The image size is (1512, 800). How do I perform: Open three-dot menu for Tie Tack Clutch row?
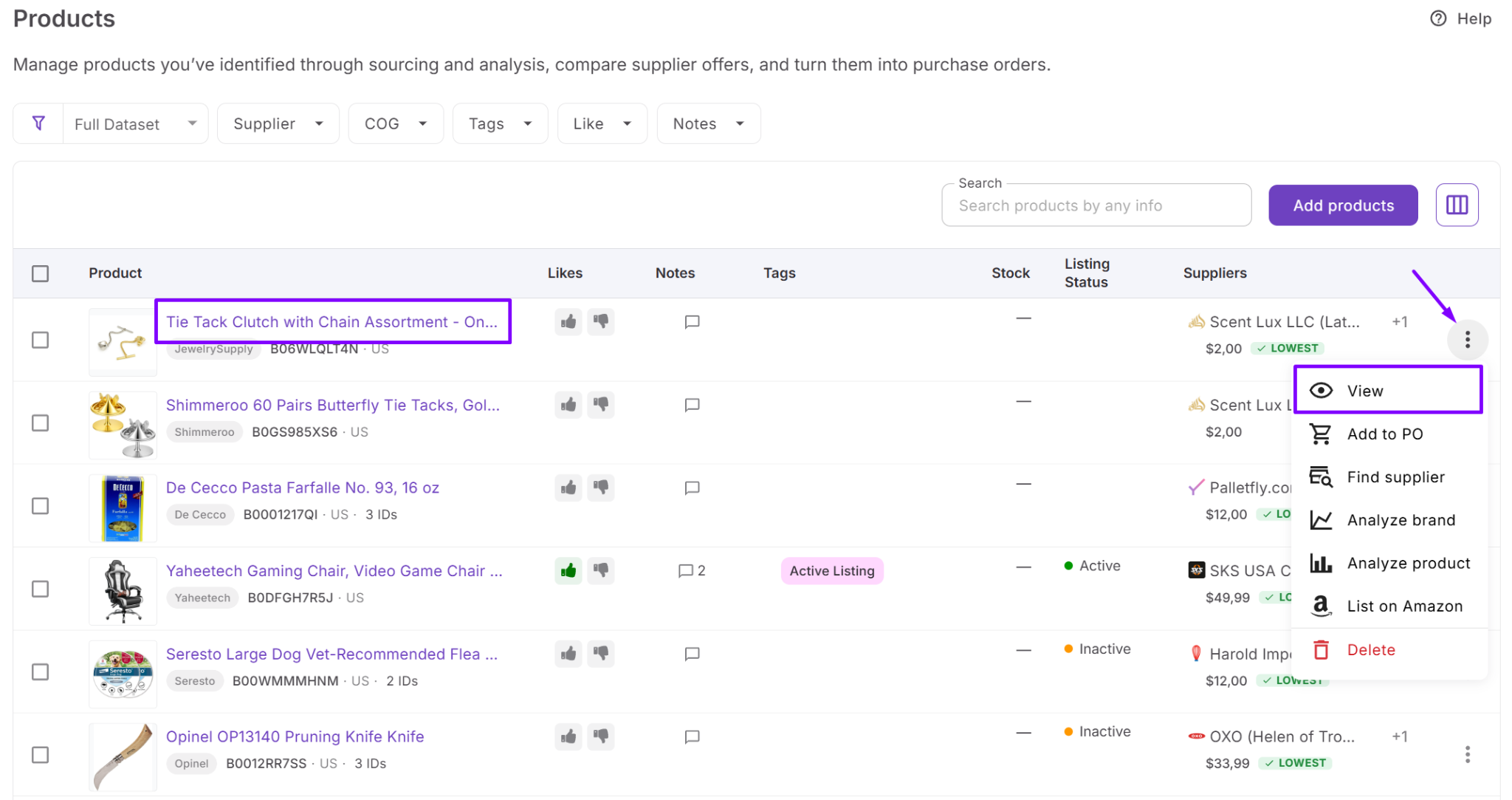point(1467,340)
